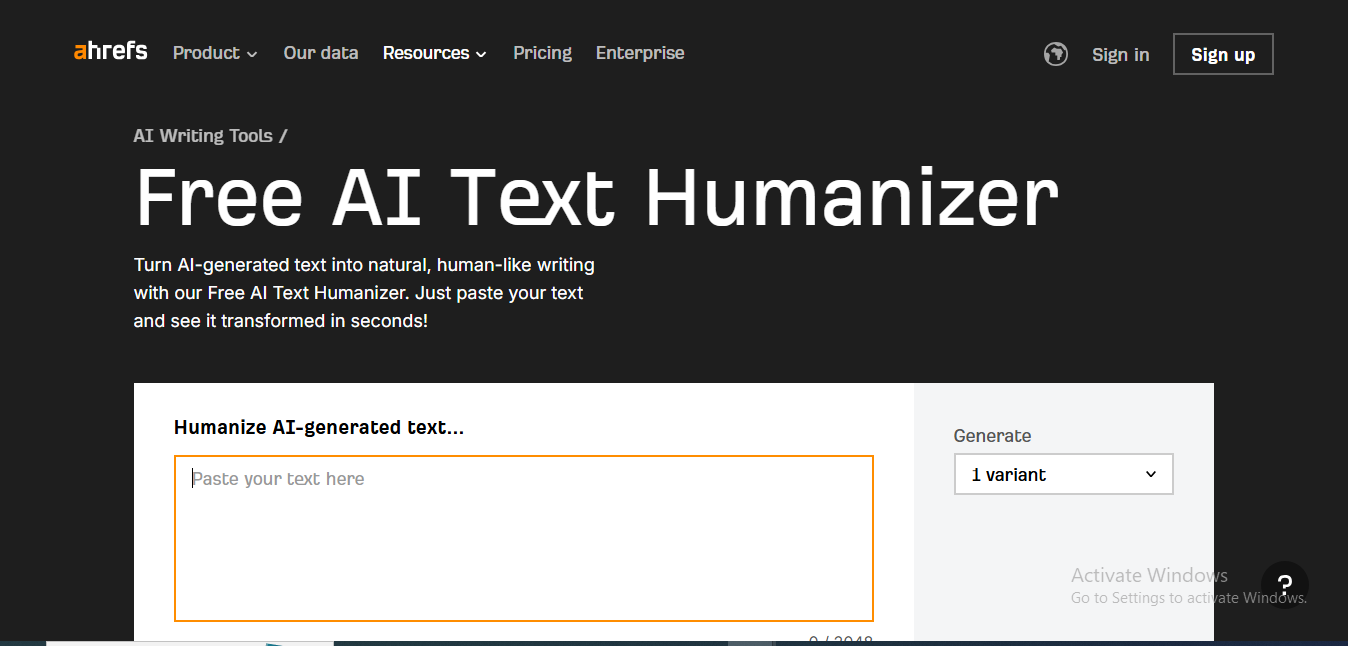Click the Humanize AI-generated text label
The height and width of the screenshot is (646, 1348).
pos(319,427)
